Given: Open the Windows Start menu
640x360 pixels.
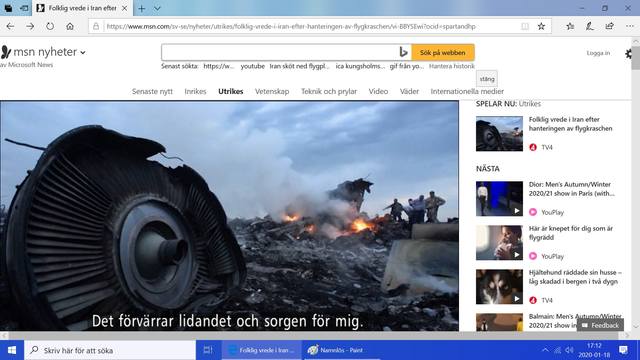Looking at the screenshot, I should (12, 350).
